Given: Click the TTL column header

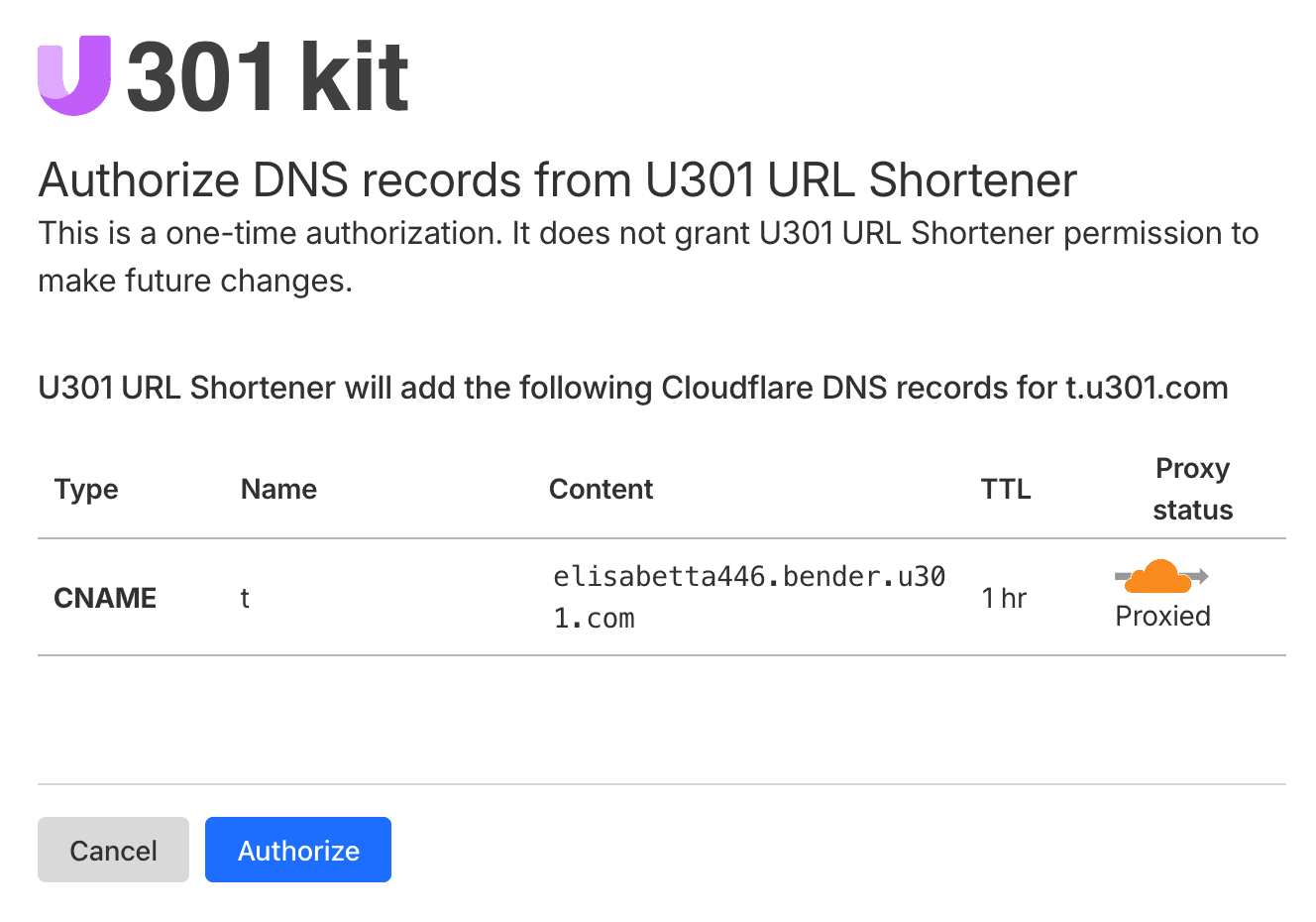Looking at the screenshot, I should pos(1005,489).
